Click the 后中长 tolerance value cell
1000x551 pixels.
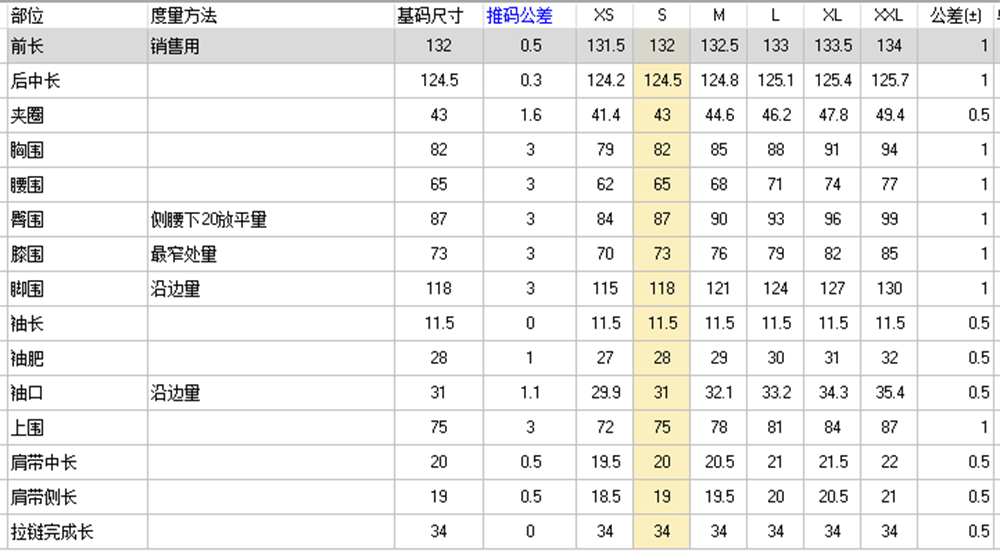tap(956, 80)
